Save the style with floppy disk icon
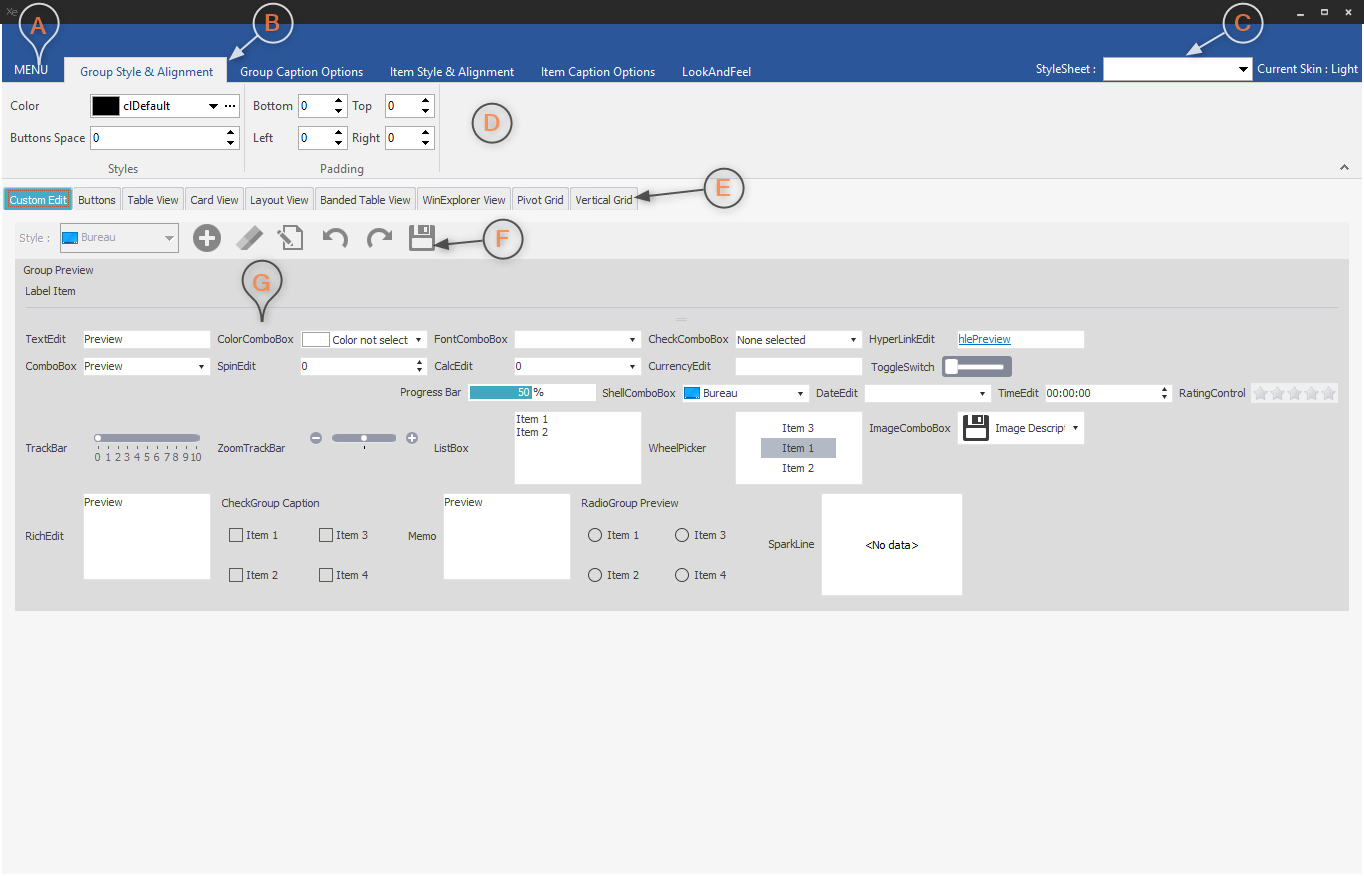Viewport: 1364px width, 876px height. (422, 238)
